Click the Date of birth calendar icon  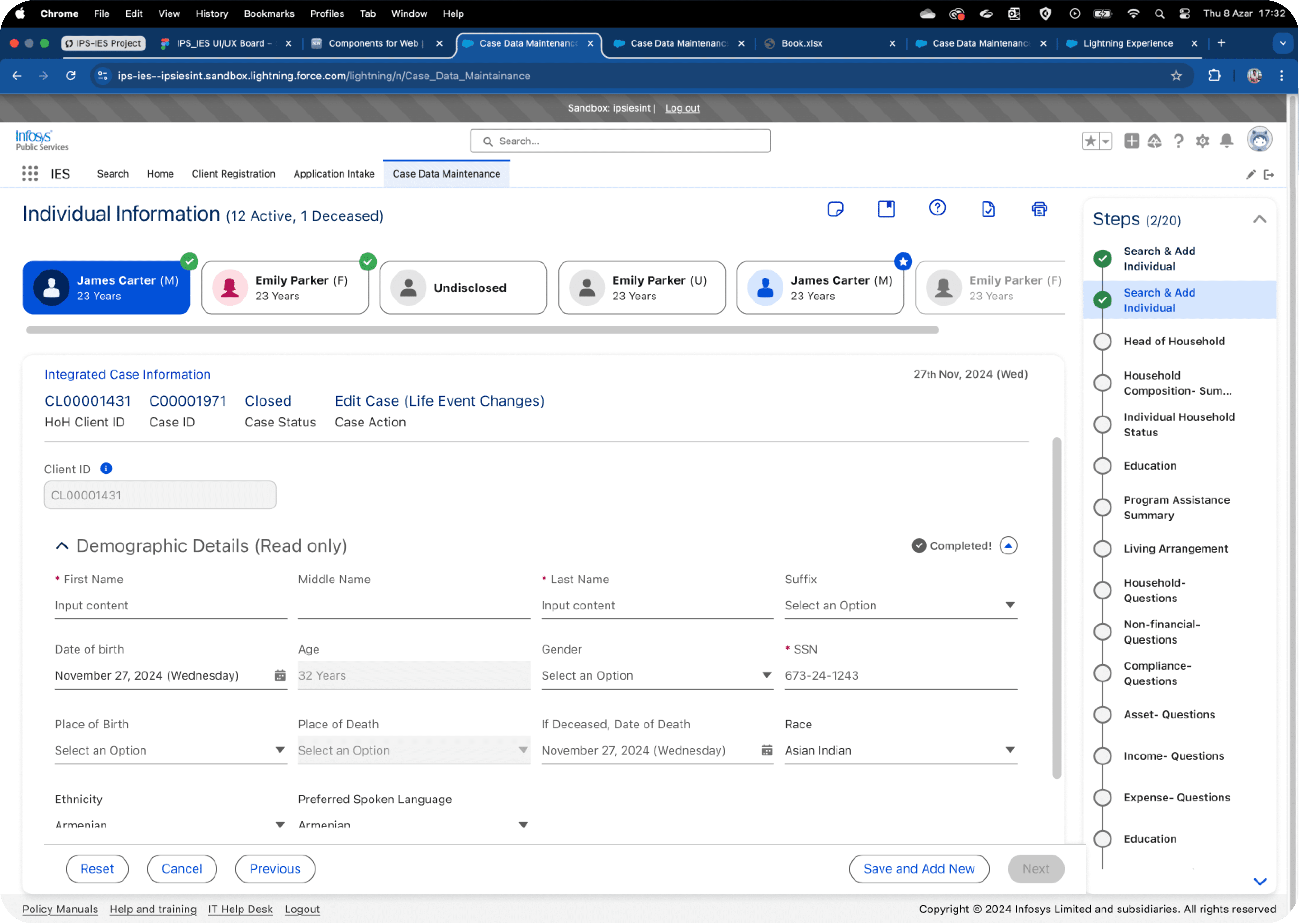click(x=280, y=675)
